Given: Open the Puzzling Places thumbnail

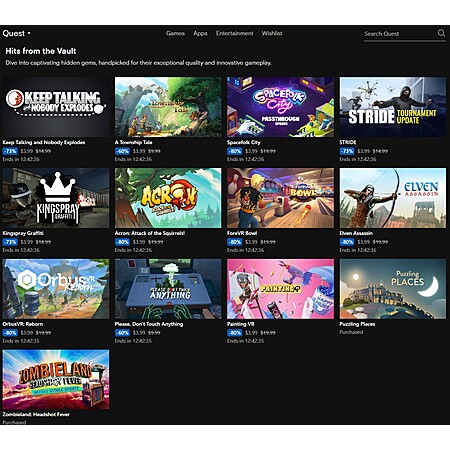Looking at the screenshot, I should [x=393, y=289].
